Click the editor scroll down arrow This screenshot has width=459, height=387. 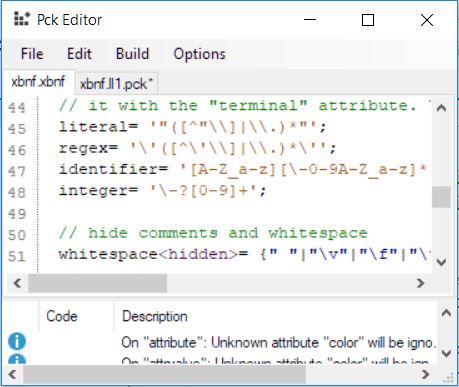(x=441, y=262)
